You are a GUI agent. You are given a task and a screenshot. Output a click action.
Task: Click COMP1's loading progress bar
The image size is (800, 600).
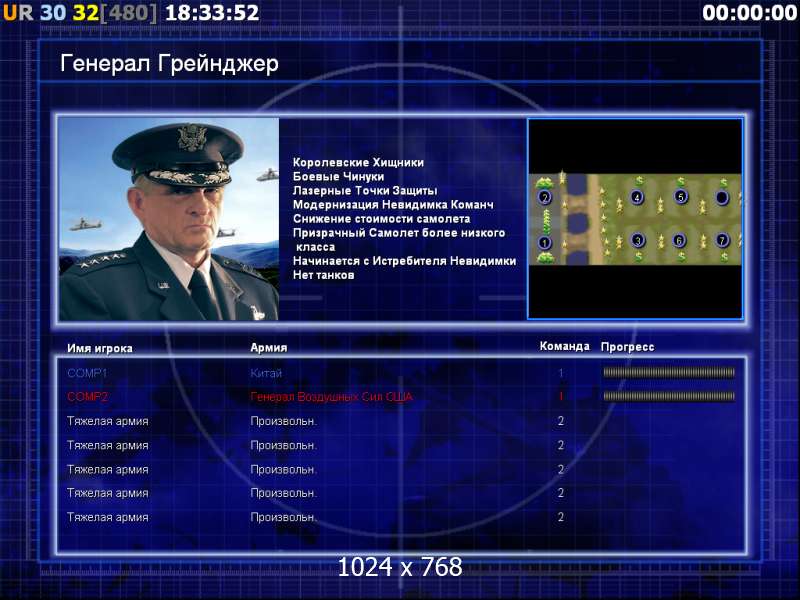click(669, 372)
